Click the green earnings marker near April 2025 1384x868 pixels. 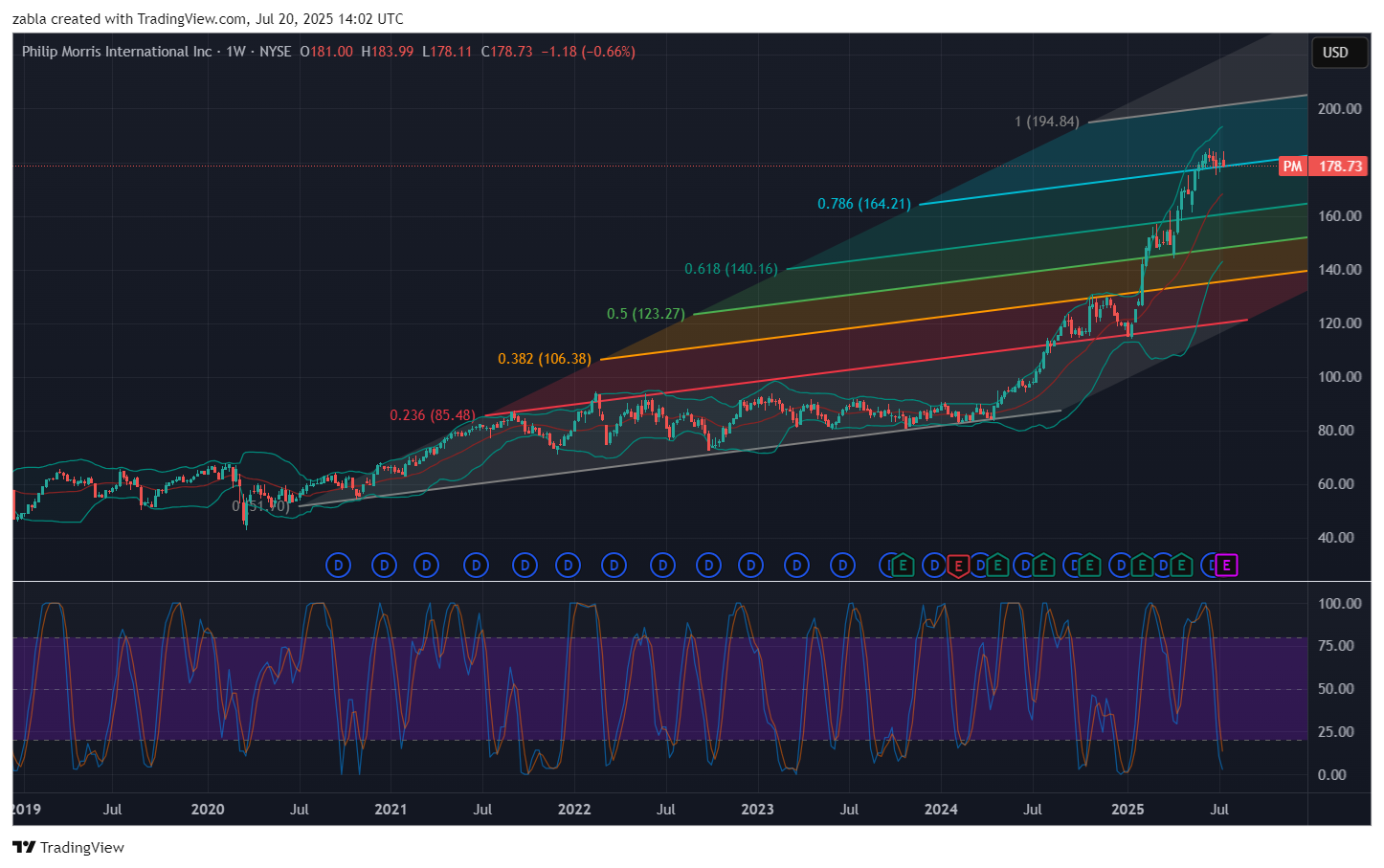[x=1181, y=565]
